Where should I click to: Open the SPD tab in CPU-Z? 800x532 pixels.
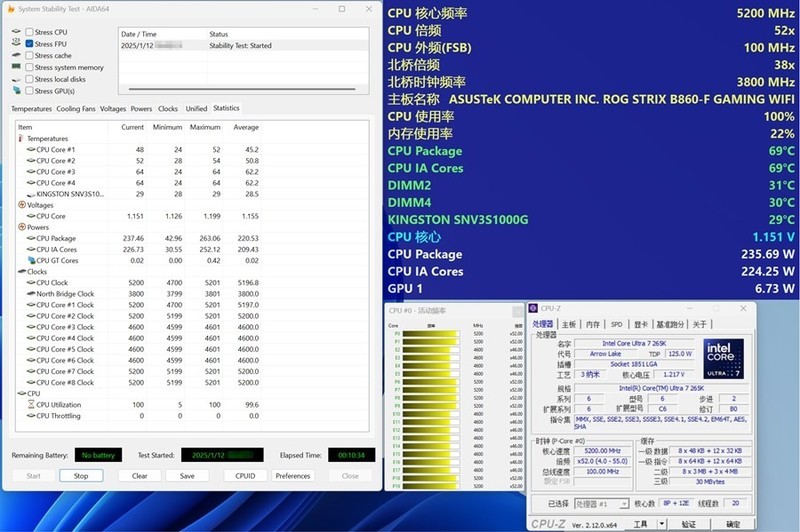click(616, 324)
